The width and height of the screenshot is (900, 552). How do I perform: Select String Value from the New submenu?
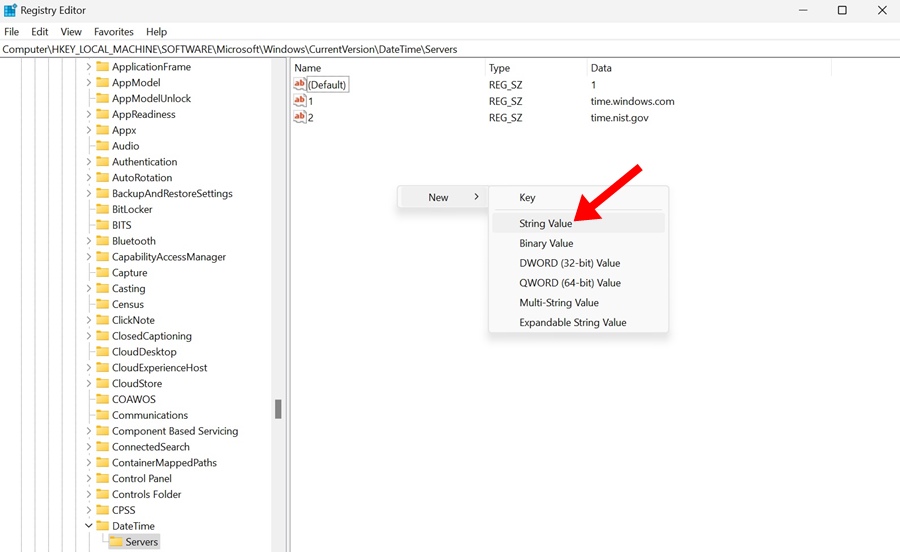pyautogui.click(x=579, y=223)
